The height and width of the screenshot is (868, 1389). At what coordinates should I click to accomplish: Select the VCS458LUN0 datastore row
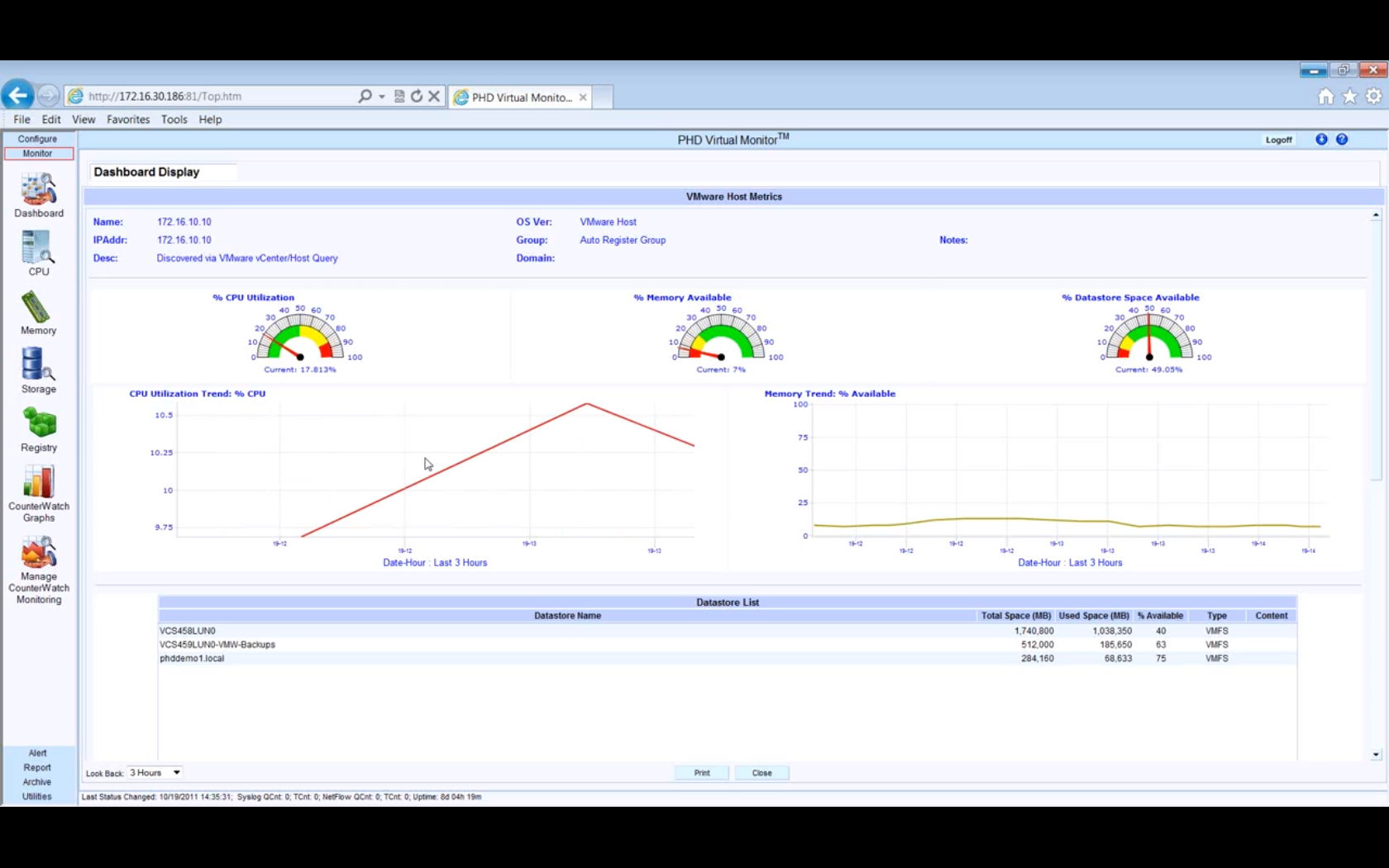[x=727, y=631]
